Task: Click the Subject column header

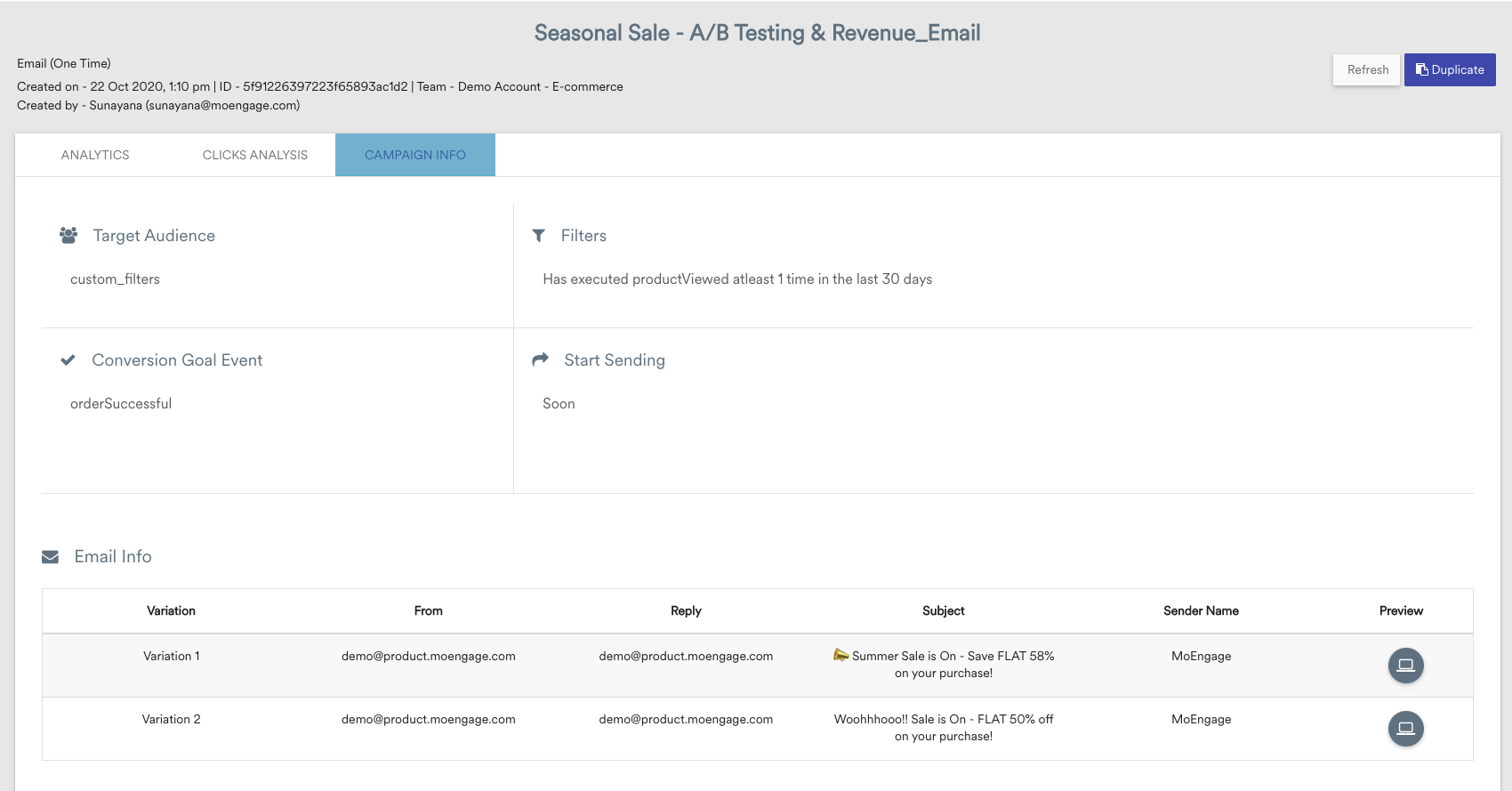Action: click(x=943, y=610)
